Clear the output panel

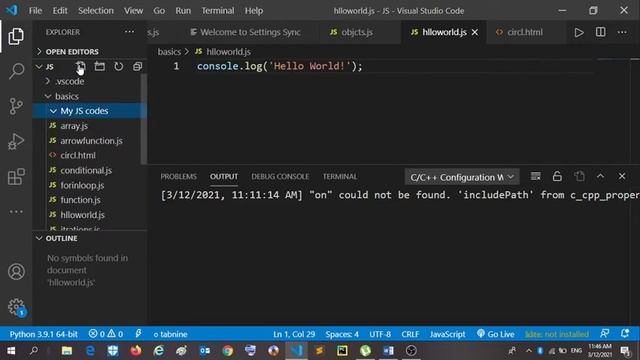(x=536, y=176)
